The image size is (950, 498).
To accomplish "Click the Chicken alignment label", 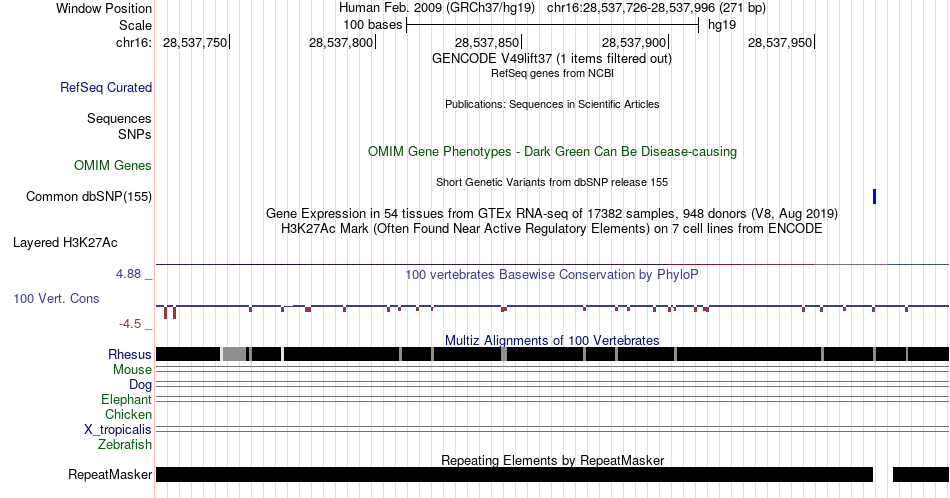I will (x=128, y=414).
